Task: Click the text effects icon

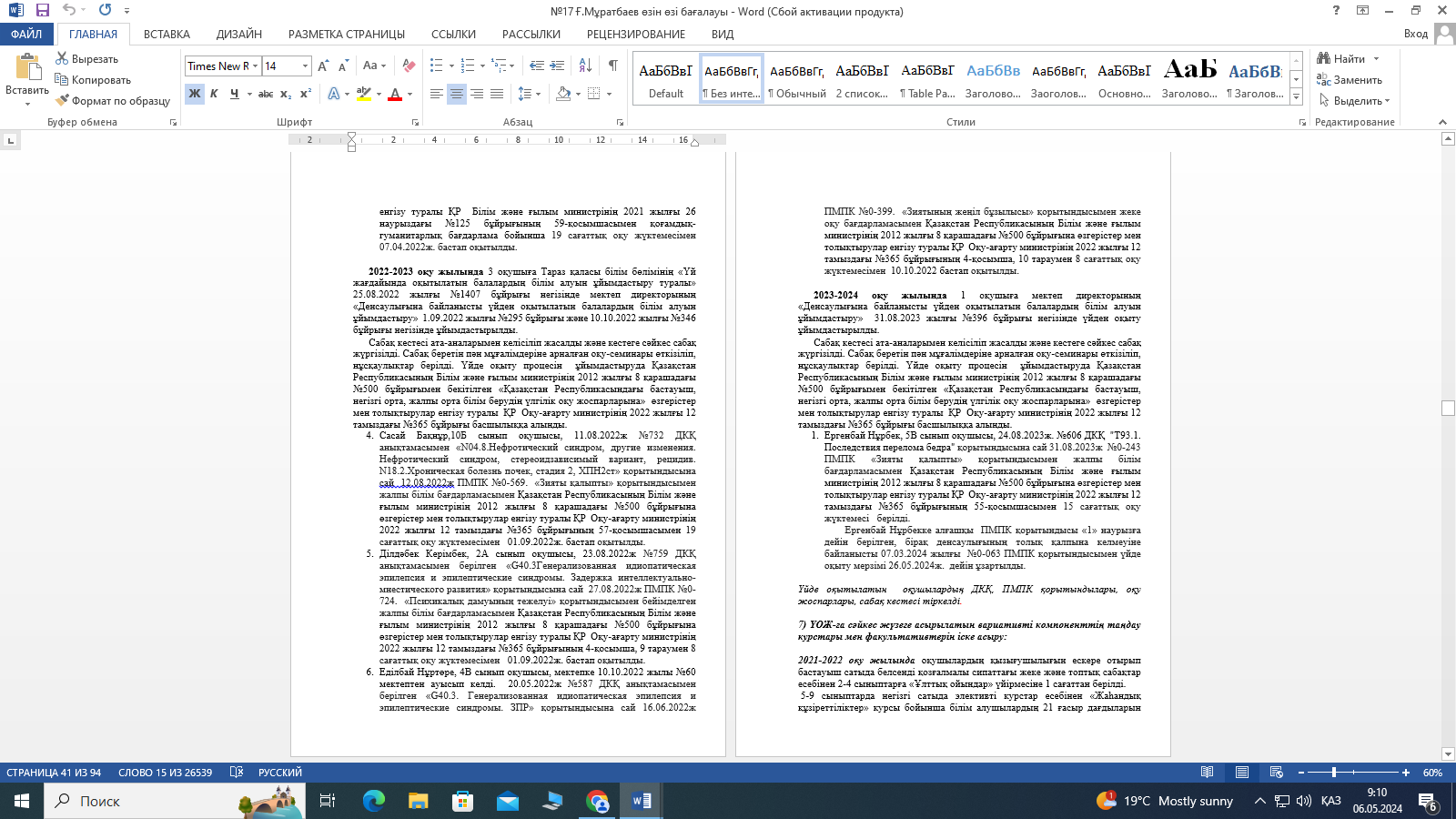Action: click(334, 93)
